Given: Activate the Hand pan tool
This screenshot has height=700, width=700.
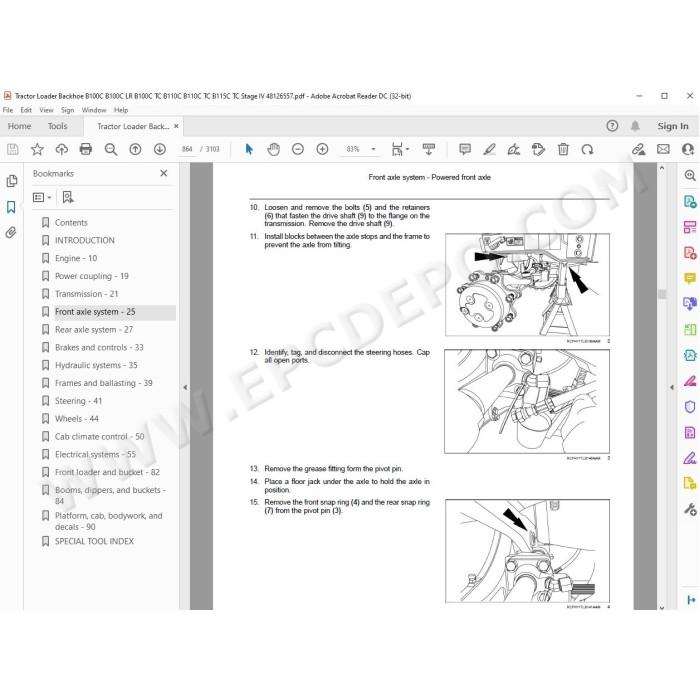Looking at the screenshot, I should tap(274, 149).
